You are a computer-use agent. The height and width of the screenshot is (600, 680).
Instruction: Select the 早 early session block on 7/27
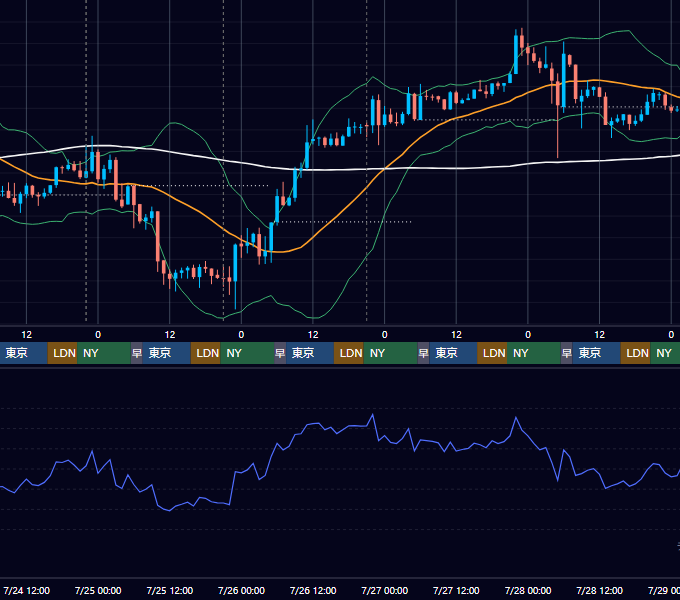pyautogui.click(x=423, y=353)
